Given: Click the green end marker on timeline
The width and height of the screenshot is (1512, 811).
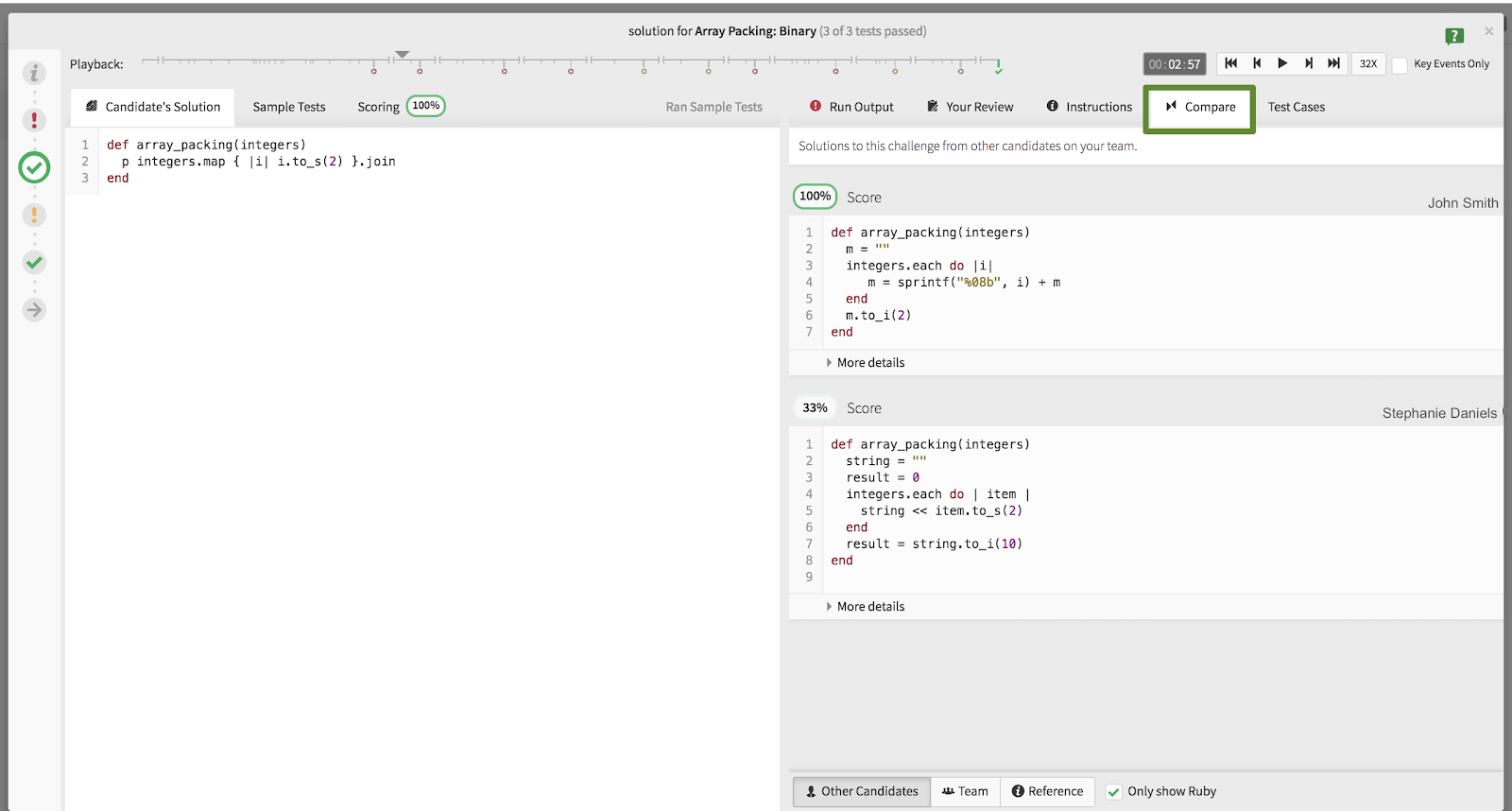Looking at the screenshot, I should 998,67.
